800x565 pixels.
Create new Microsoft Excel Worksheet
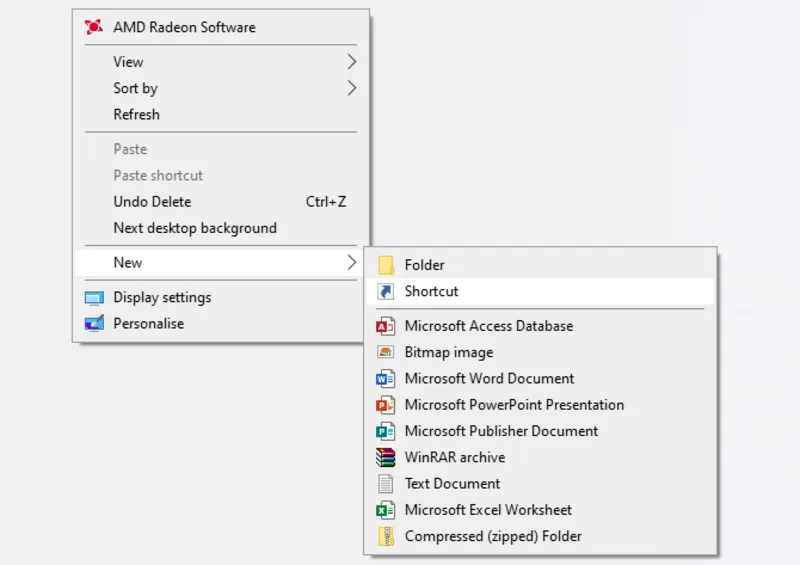(x=540, y=510)
